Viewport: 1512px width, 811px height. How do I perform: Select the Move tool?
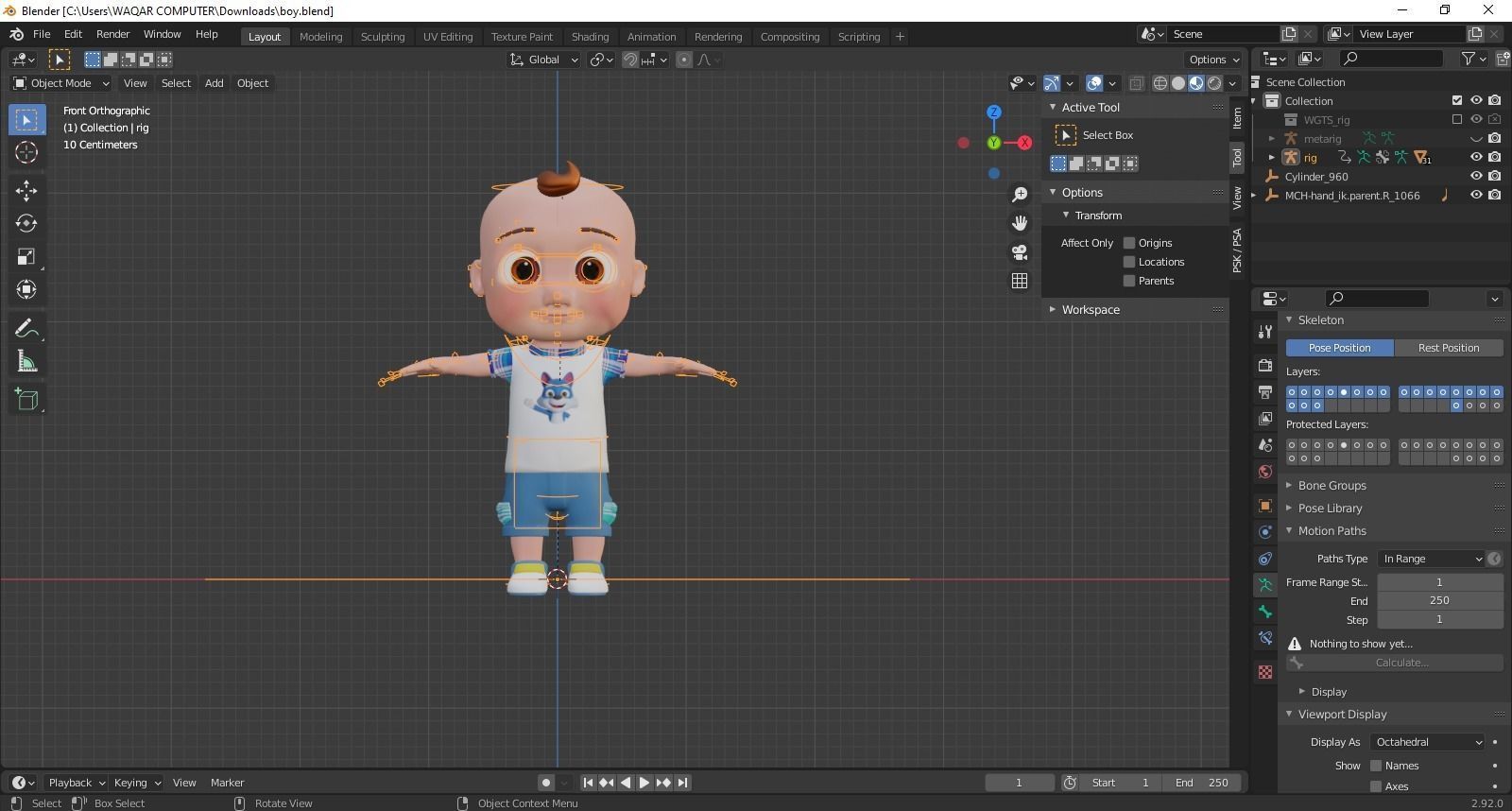(x=26, y=190)
